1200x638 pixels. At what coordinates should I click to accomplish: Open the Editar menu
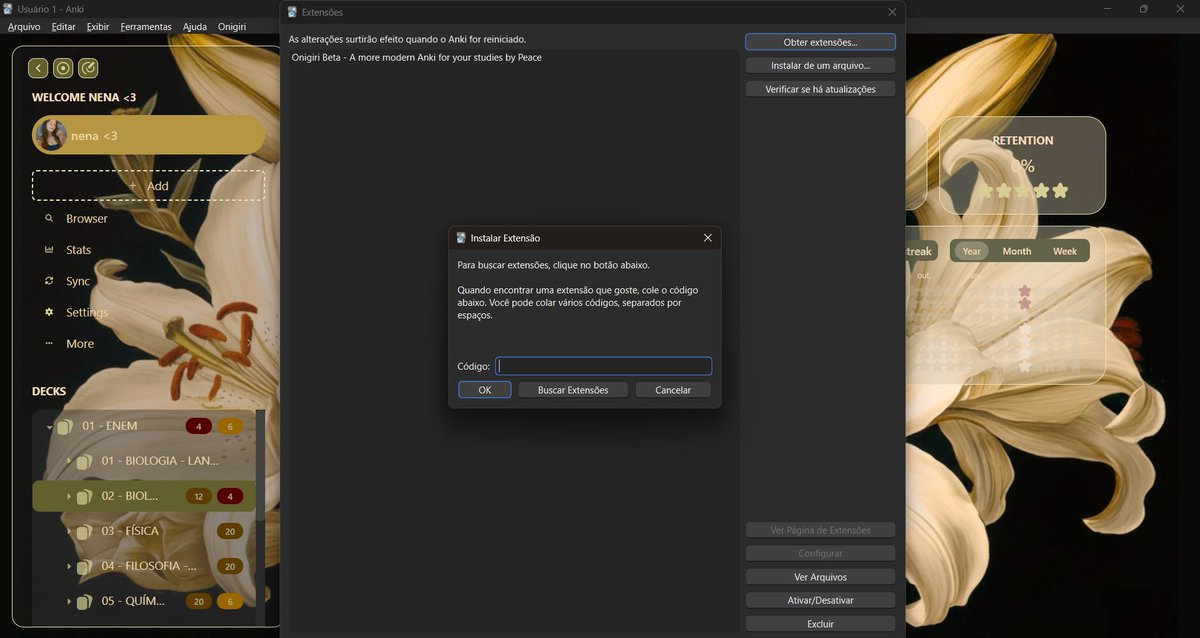(x=63, y=27)
